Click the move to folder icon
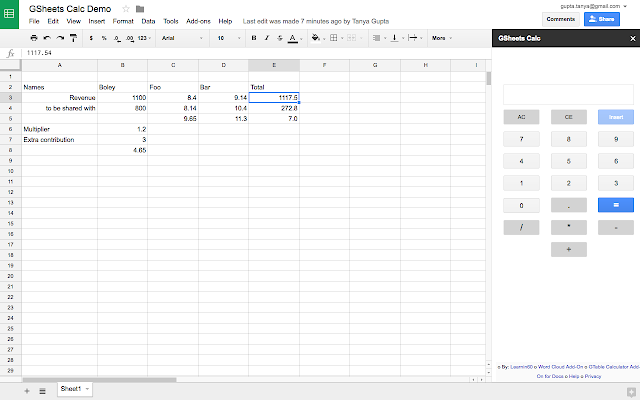 click(x=140, y=9)
